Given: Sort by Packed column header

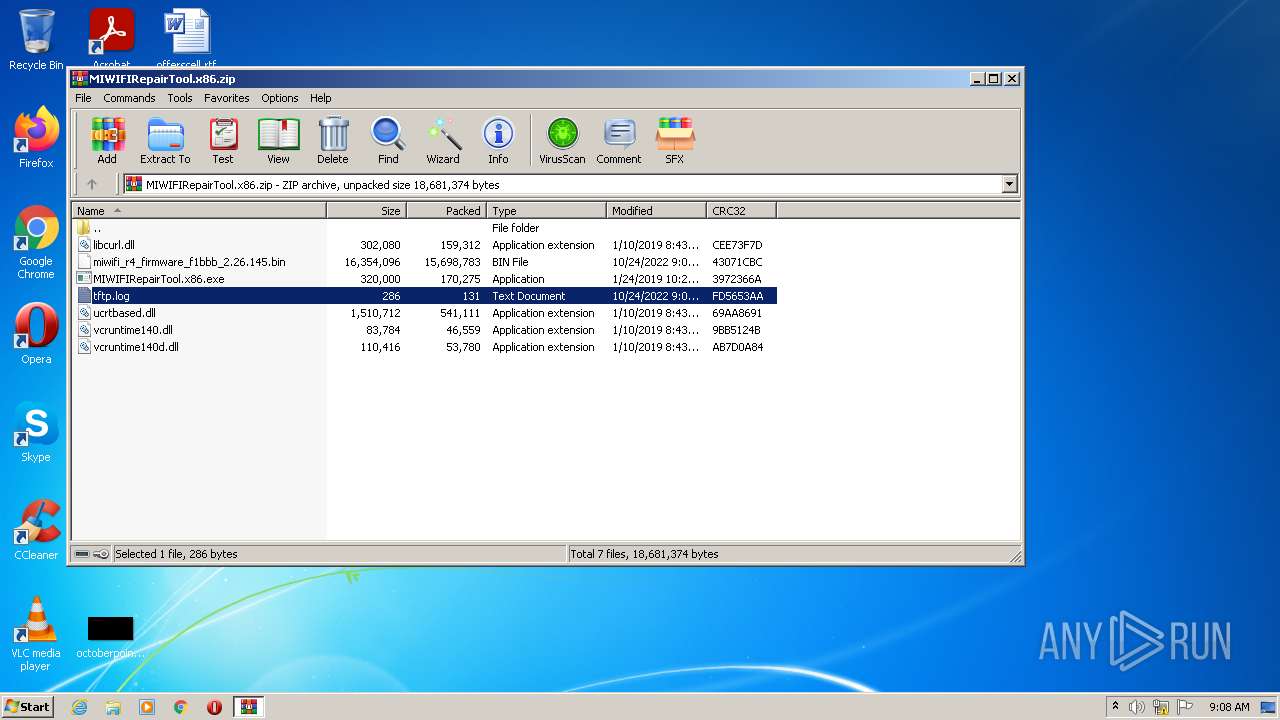Looking at the screenshot, I should tap(446, 210).
